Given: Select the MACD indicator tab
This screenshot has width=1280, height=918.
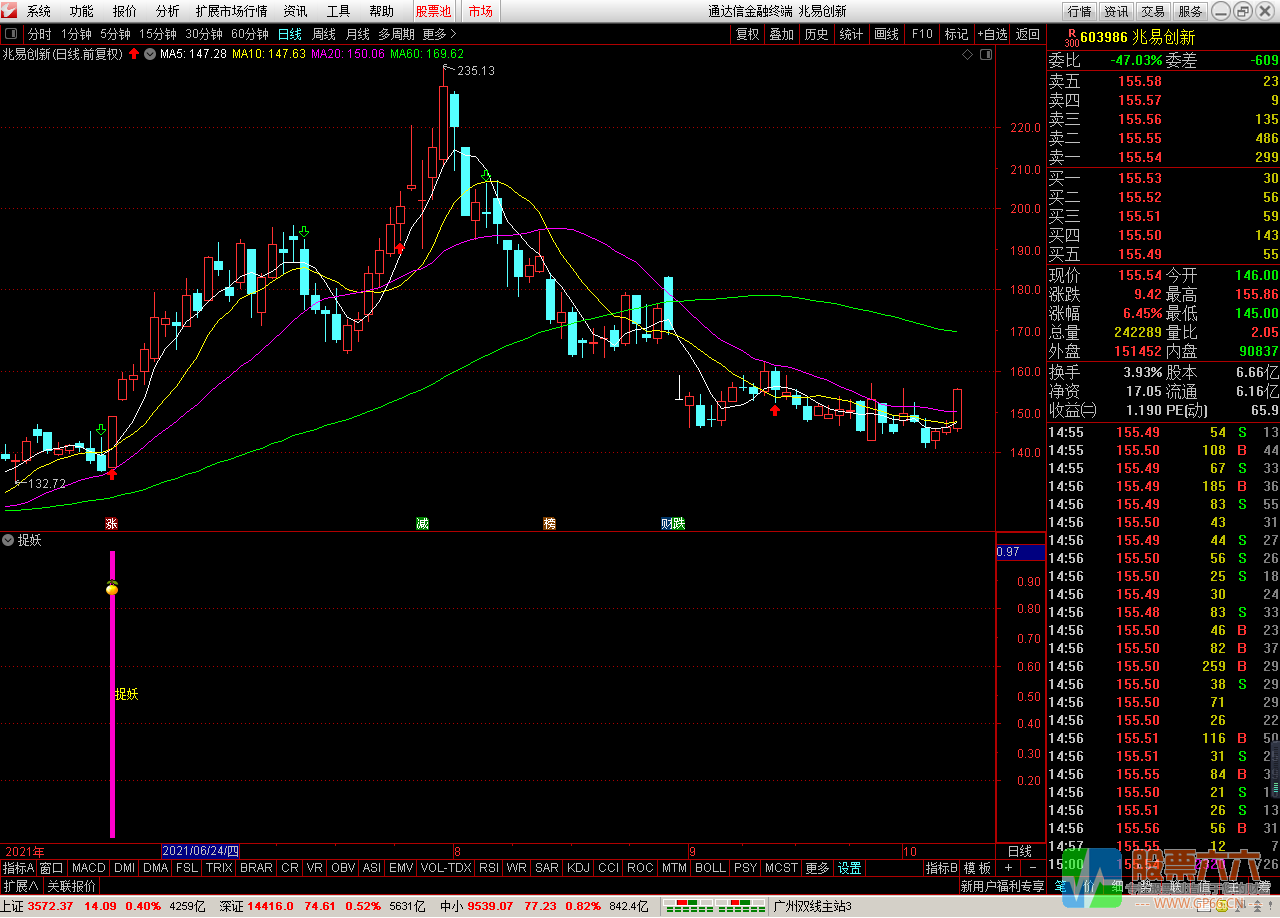Looking at the screenshot, I should point(89,868).
